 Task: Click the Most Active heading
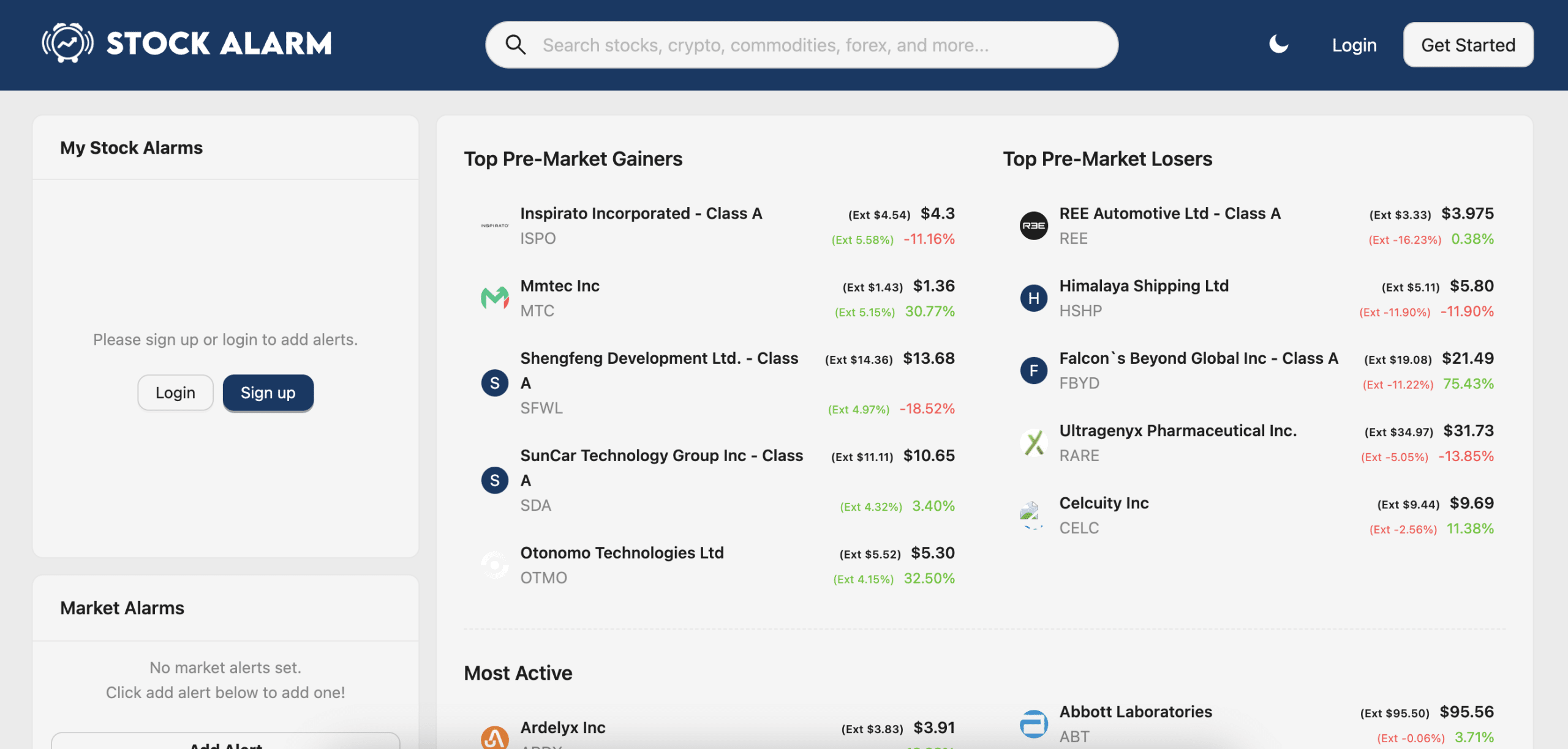click(518, 673)
